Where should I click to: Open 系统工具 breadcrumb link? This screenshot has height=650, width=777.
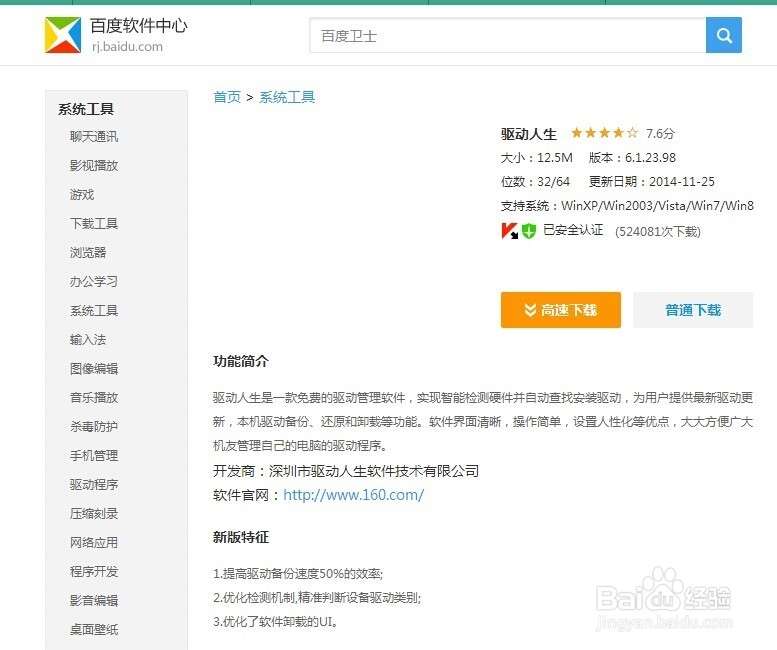(287, 97)
